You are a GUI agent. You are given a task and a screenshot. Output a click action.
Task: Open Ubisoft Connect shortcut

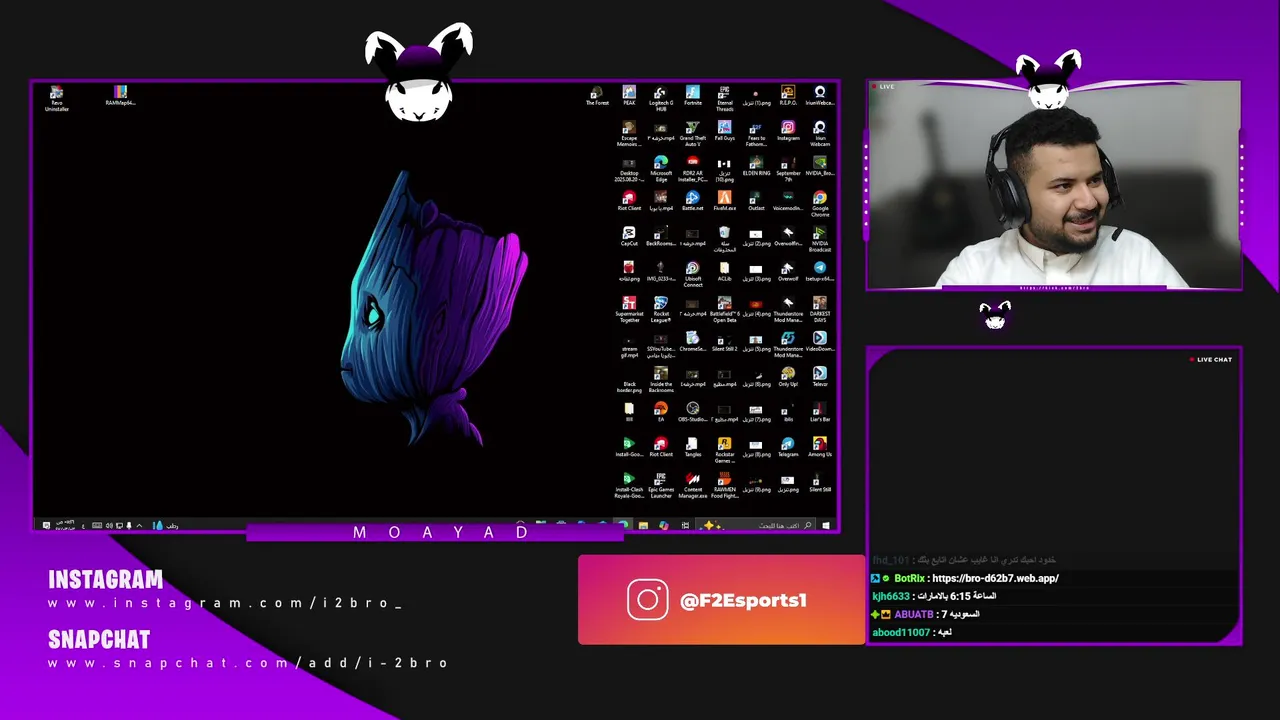pyautogui.click(x=693, y=275)
